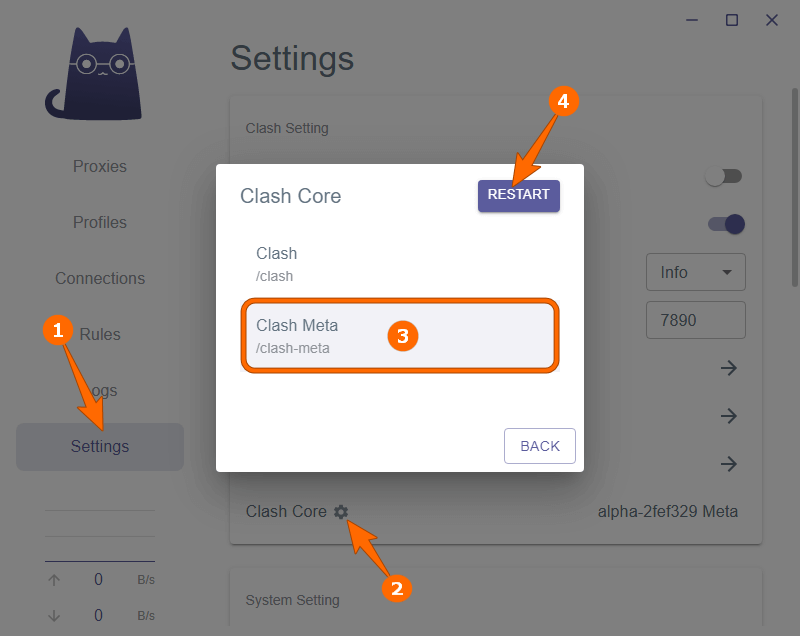Click BACK to close the dialog

(539, 446)
